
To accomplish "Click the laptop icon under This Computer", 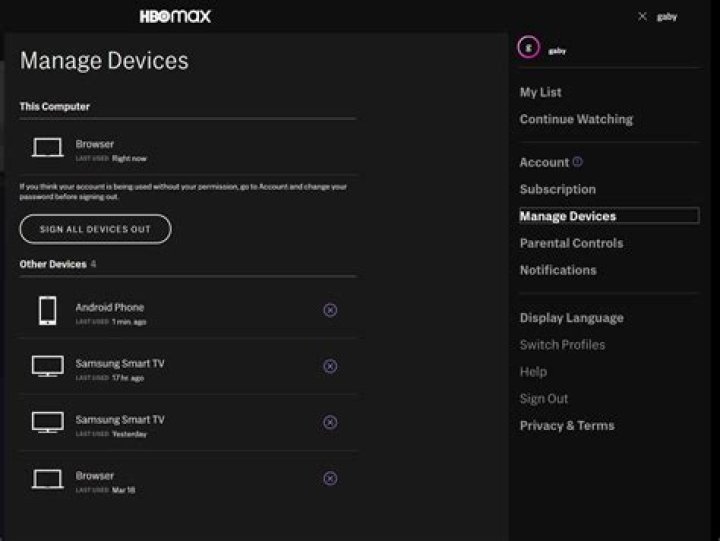I will (x=47, y=147).
